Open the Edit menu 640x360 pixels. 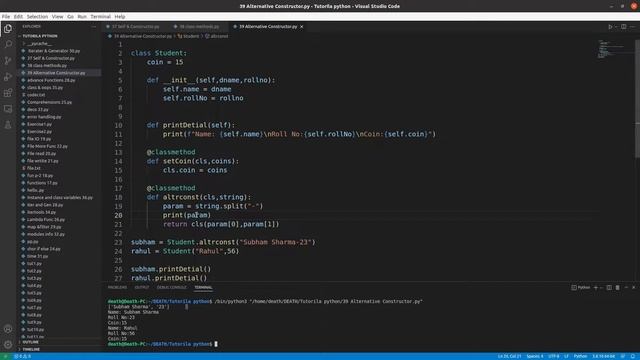pos(18,16)
